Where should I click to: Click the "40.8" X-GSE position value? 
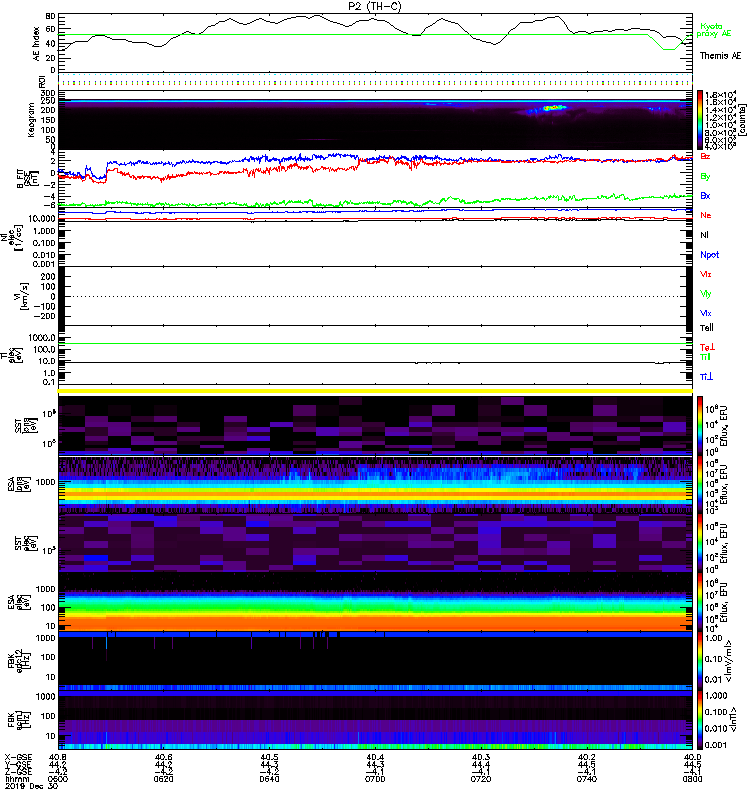click(x=57, y=757)
